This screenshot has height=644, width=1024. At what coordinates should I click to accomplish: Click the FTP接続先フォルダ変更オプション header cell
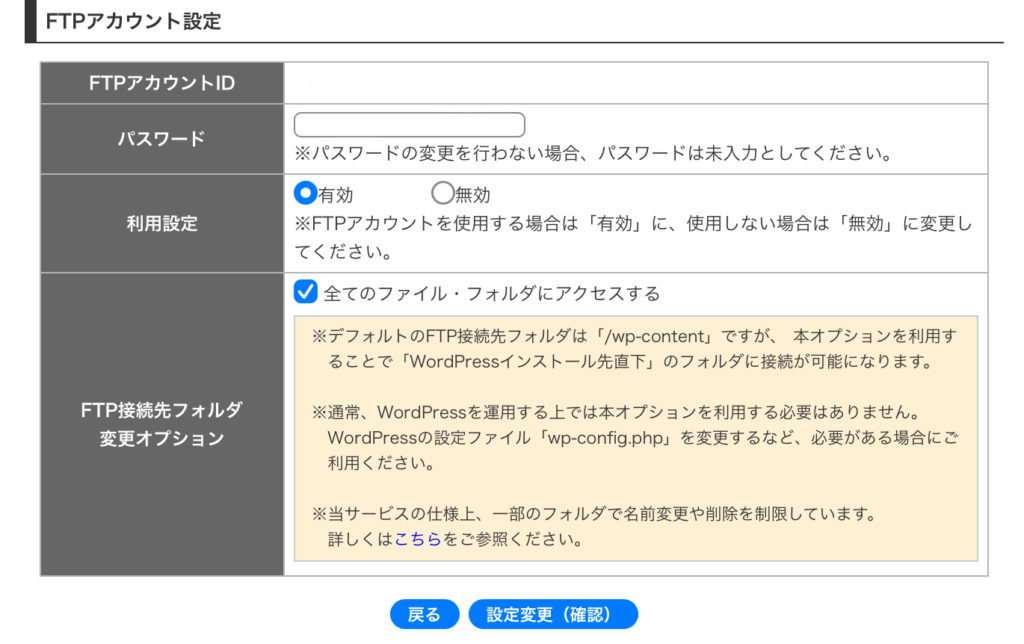[x=162, y=424]
